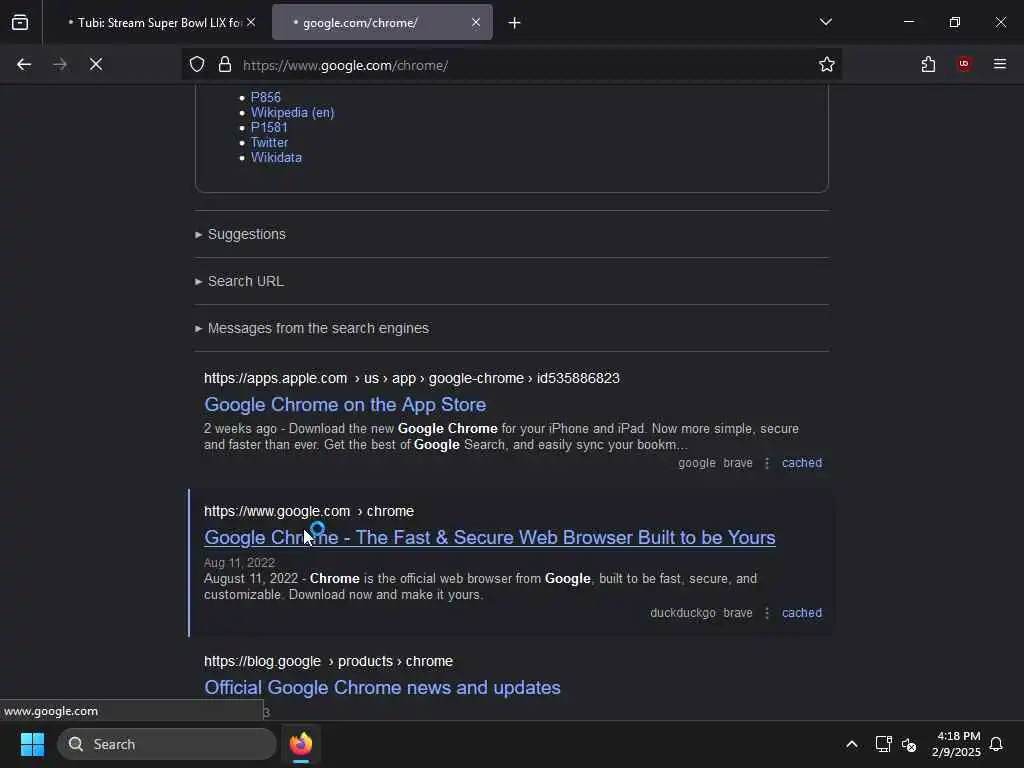Open network status tray icon
This screenshot has height=768, width=1024.
click(883, 744)
